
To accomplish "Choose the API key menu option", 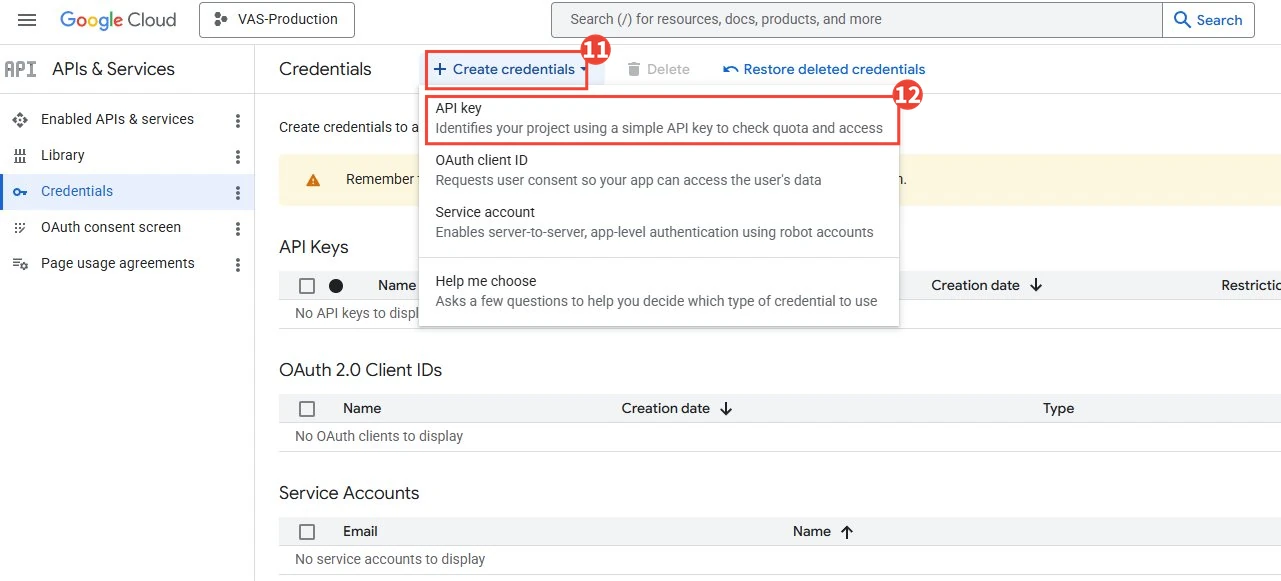I will point(659,118).
